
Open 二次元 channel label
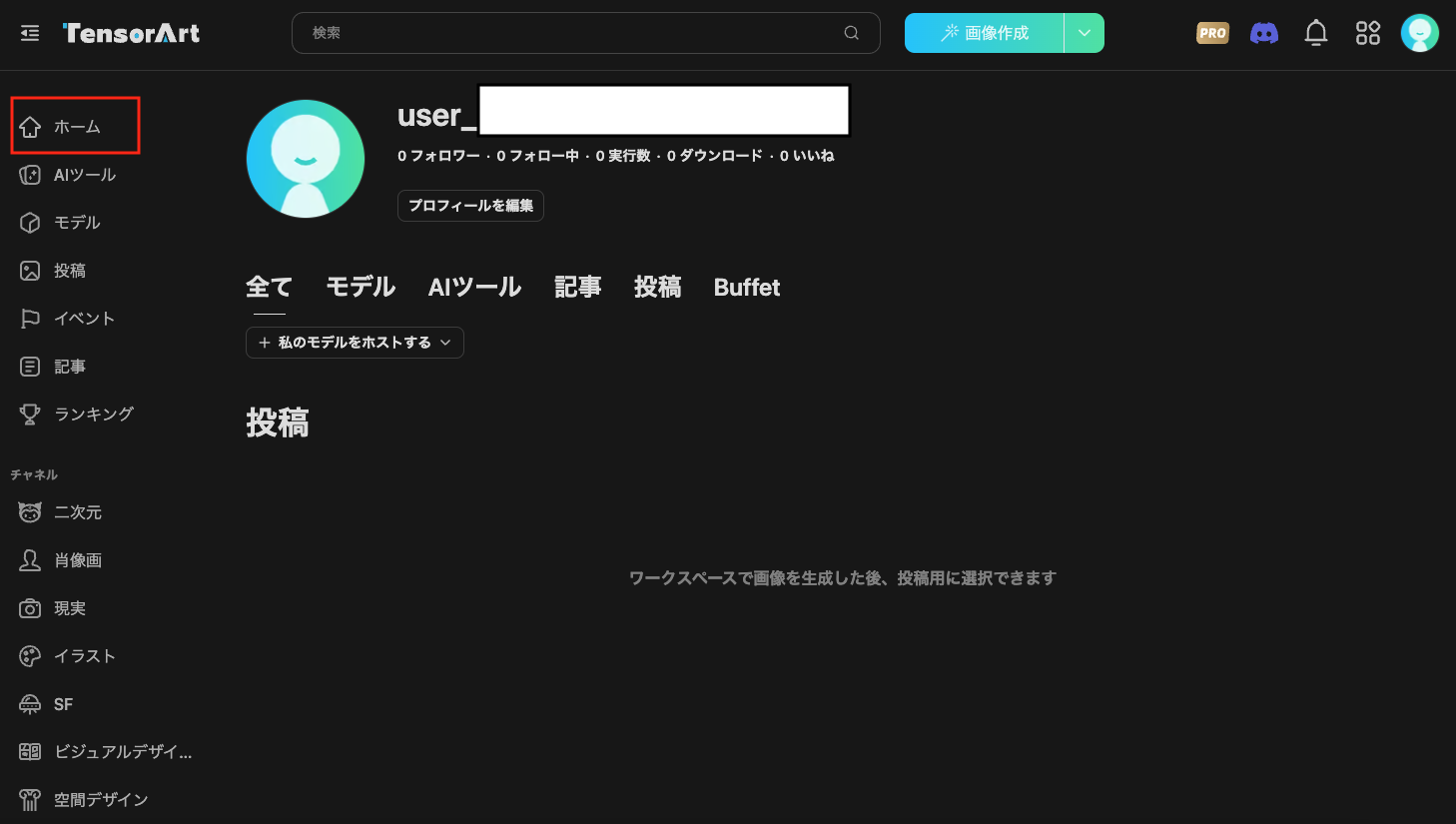point(78,512)
